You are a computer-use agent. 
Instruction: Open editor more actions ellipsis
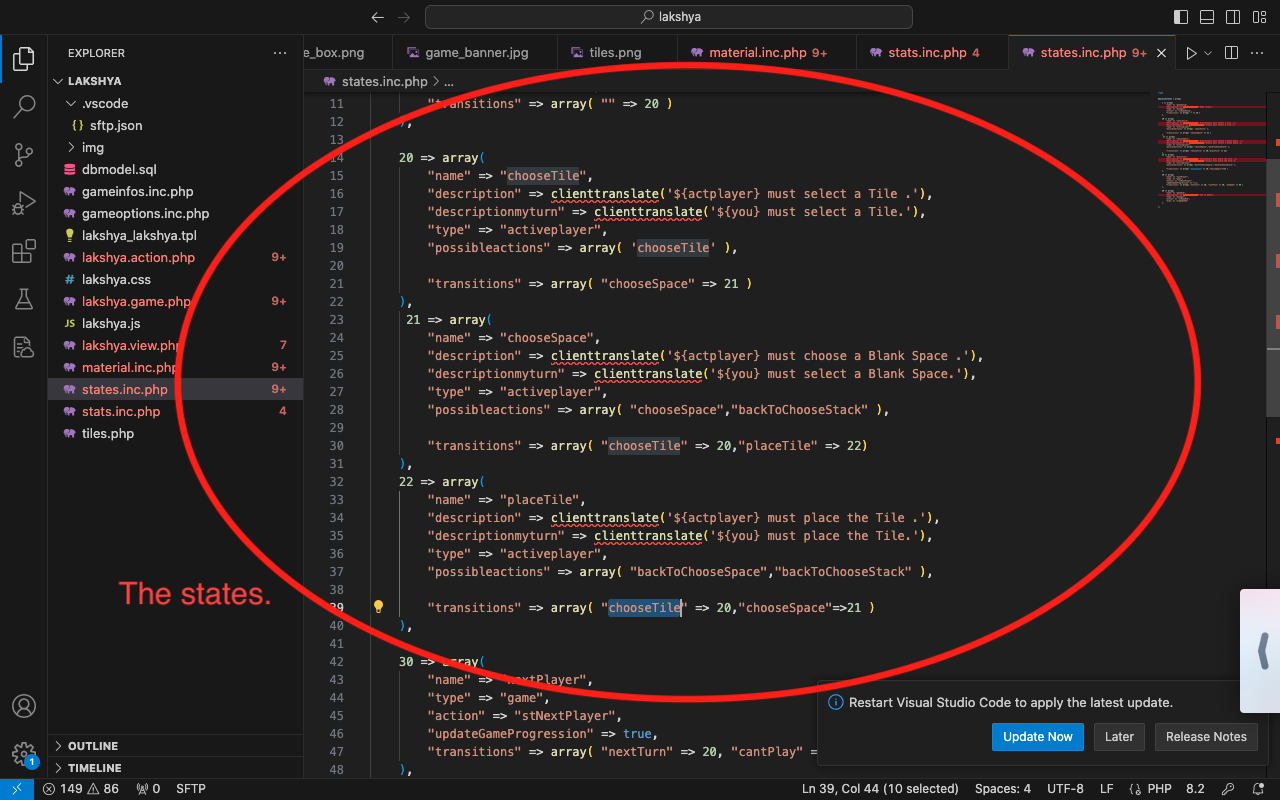(1258, 53)
